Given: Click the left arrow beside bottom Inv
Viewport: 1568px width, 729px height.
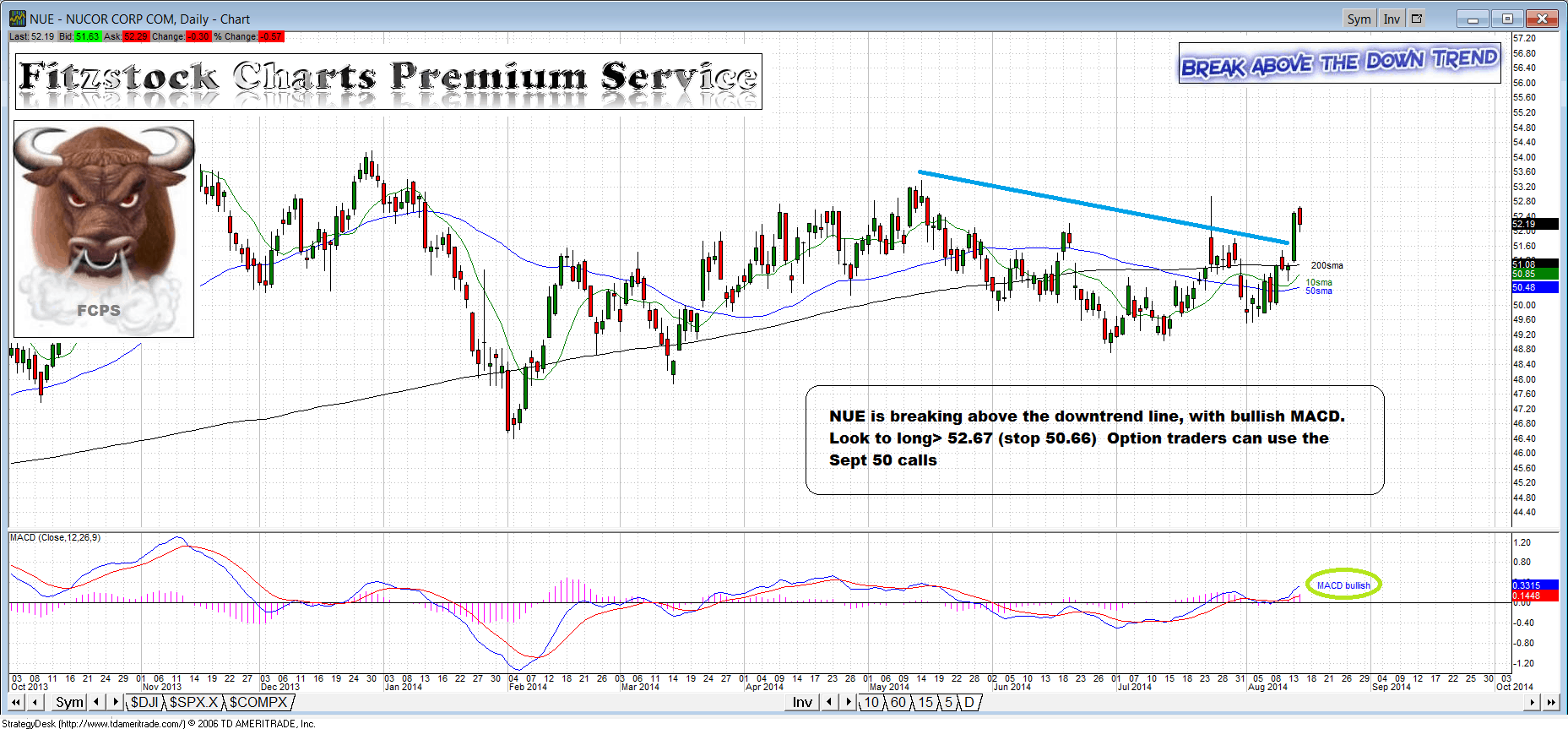Looking at the screenshot, I should pos(829,702).
